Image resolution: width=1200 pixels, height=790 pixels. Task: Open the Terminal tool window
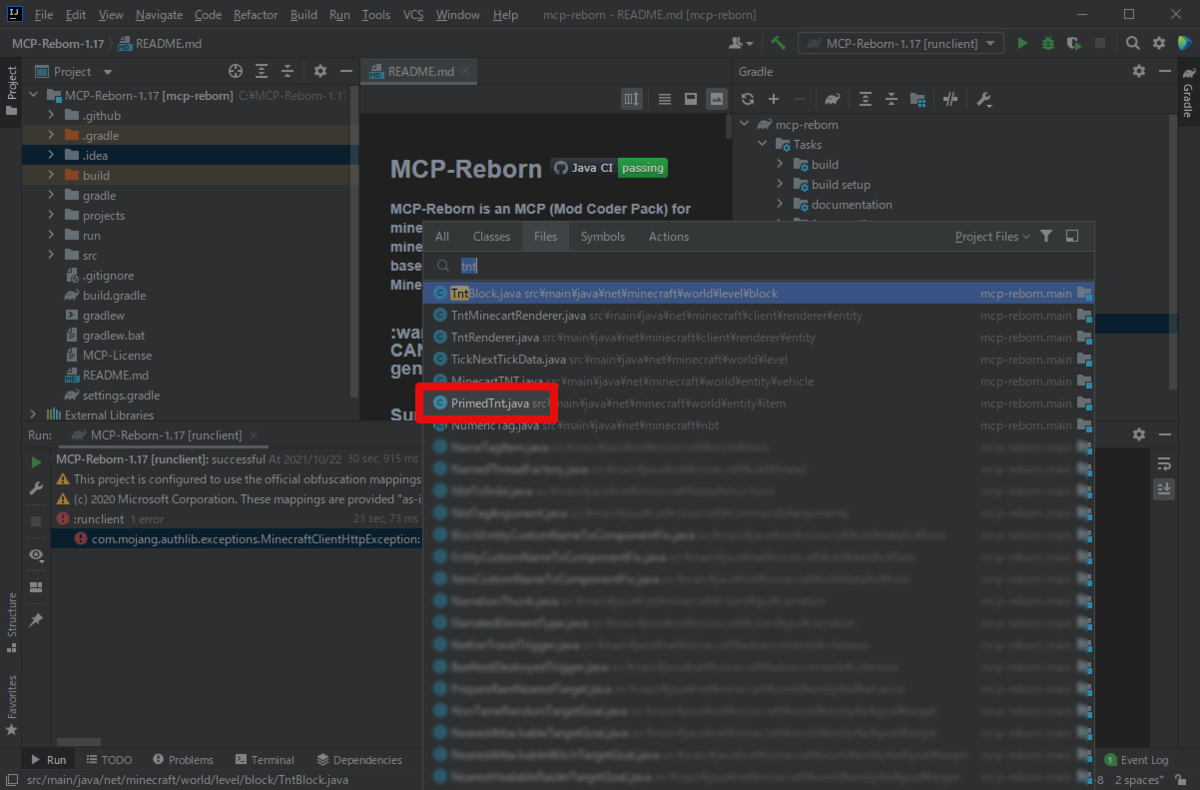coord(264,760)
